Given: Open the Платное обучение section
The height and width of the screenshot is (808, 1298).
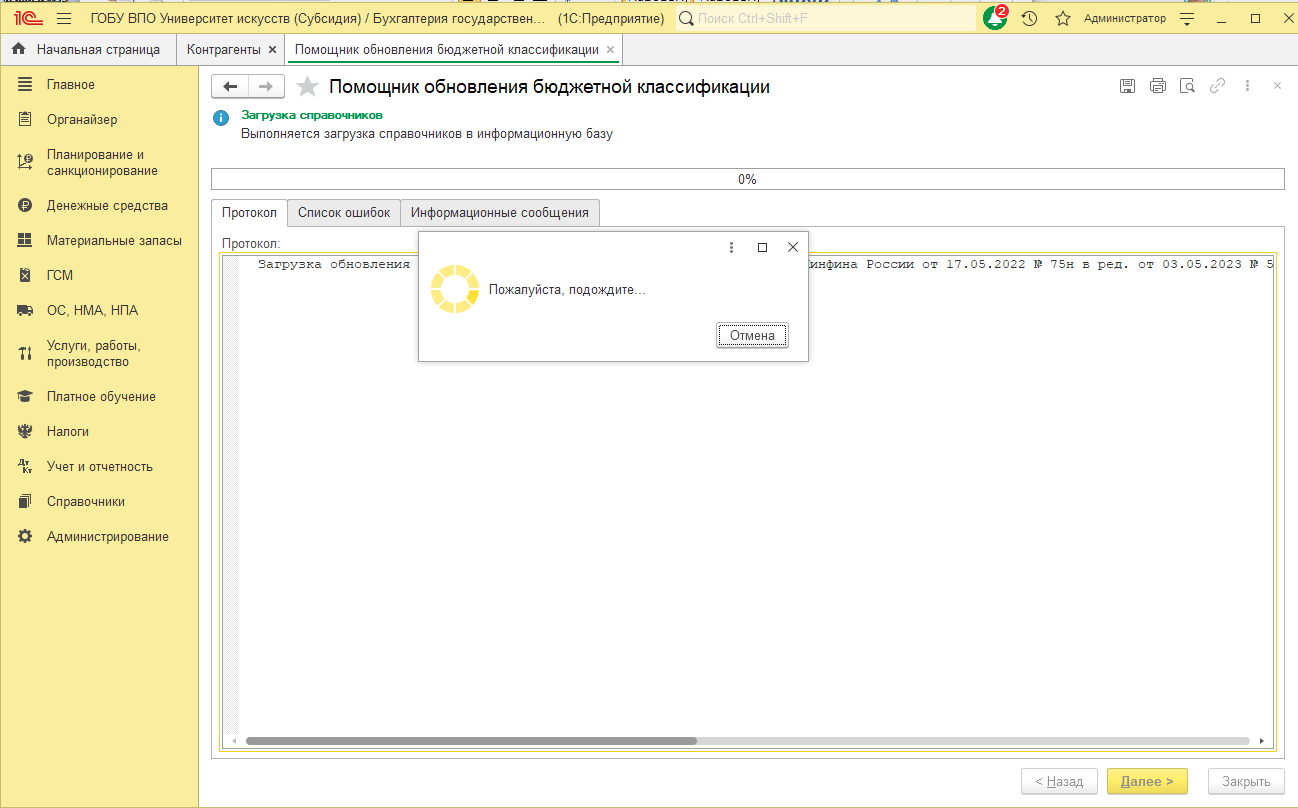Looking at the screenshot, I should pos(99,397).
